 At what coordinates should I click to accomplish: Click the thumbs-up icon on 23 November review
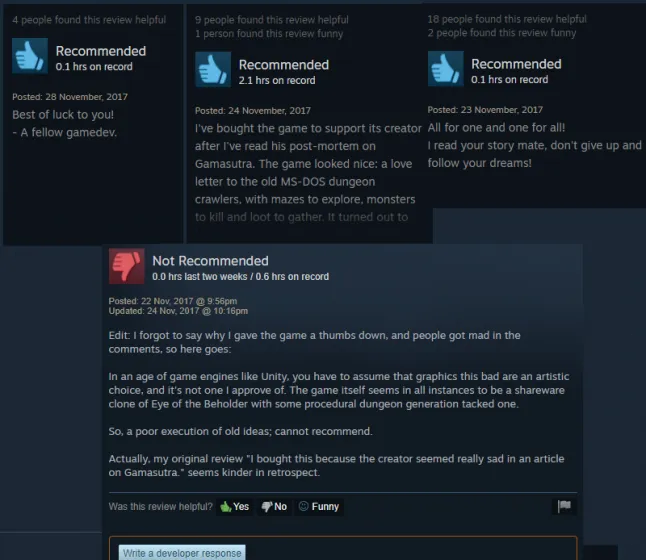pyautogui.click(x=446, y=69)
